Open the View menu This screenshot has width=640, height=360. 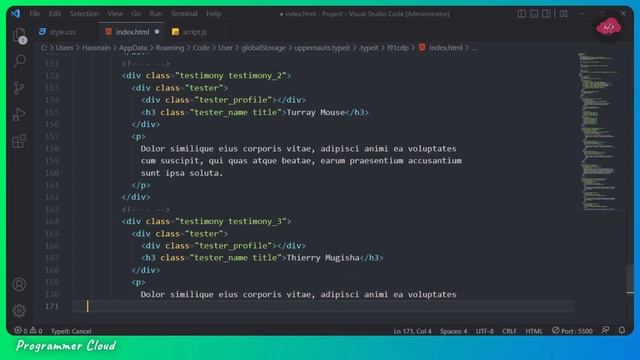point(115,13)
